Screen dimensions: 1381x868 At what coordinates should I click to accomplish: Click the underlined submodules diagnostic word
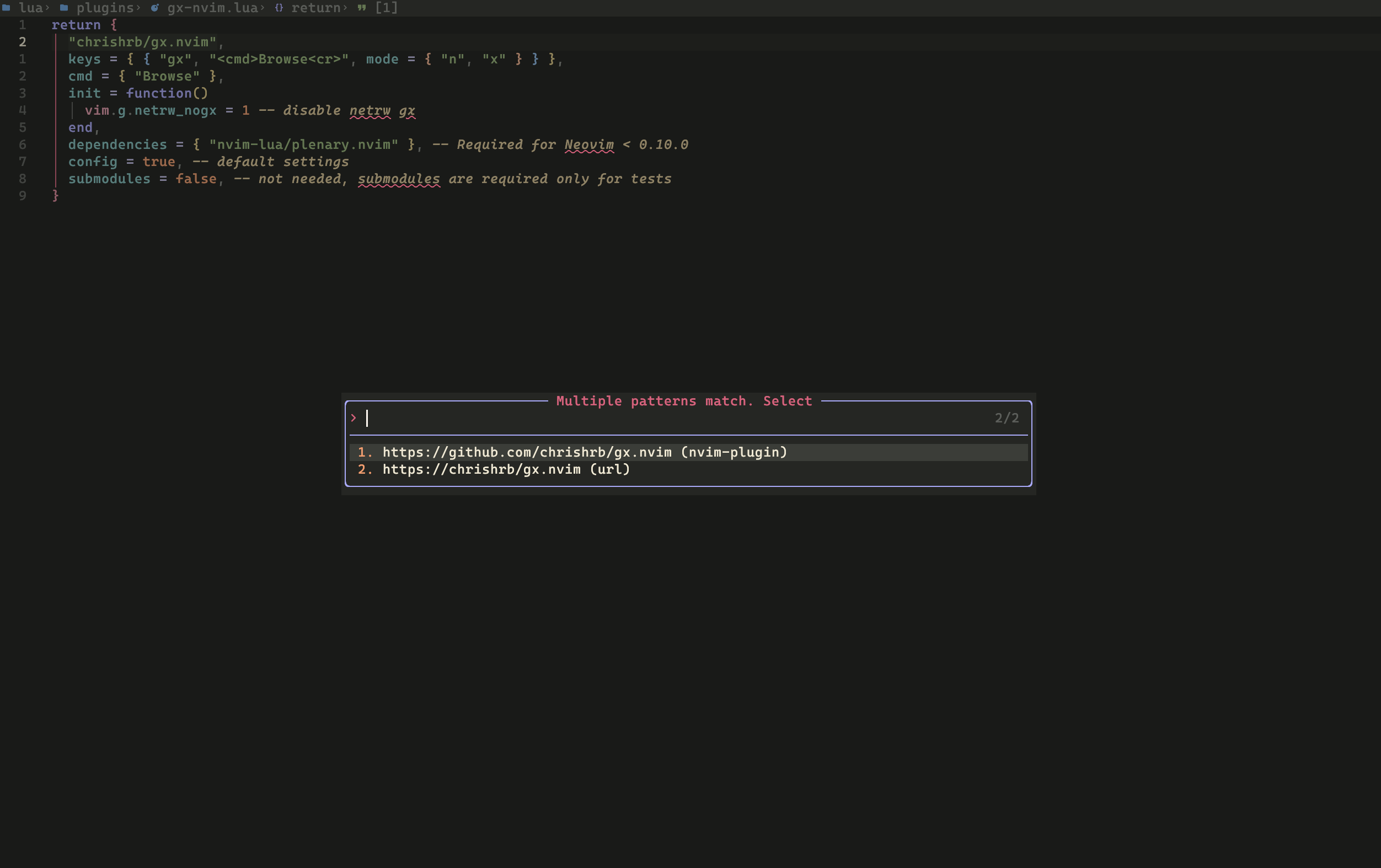point(399,178)
